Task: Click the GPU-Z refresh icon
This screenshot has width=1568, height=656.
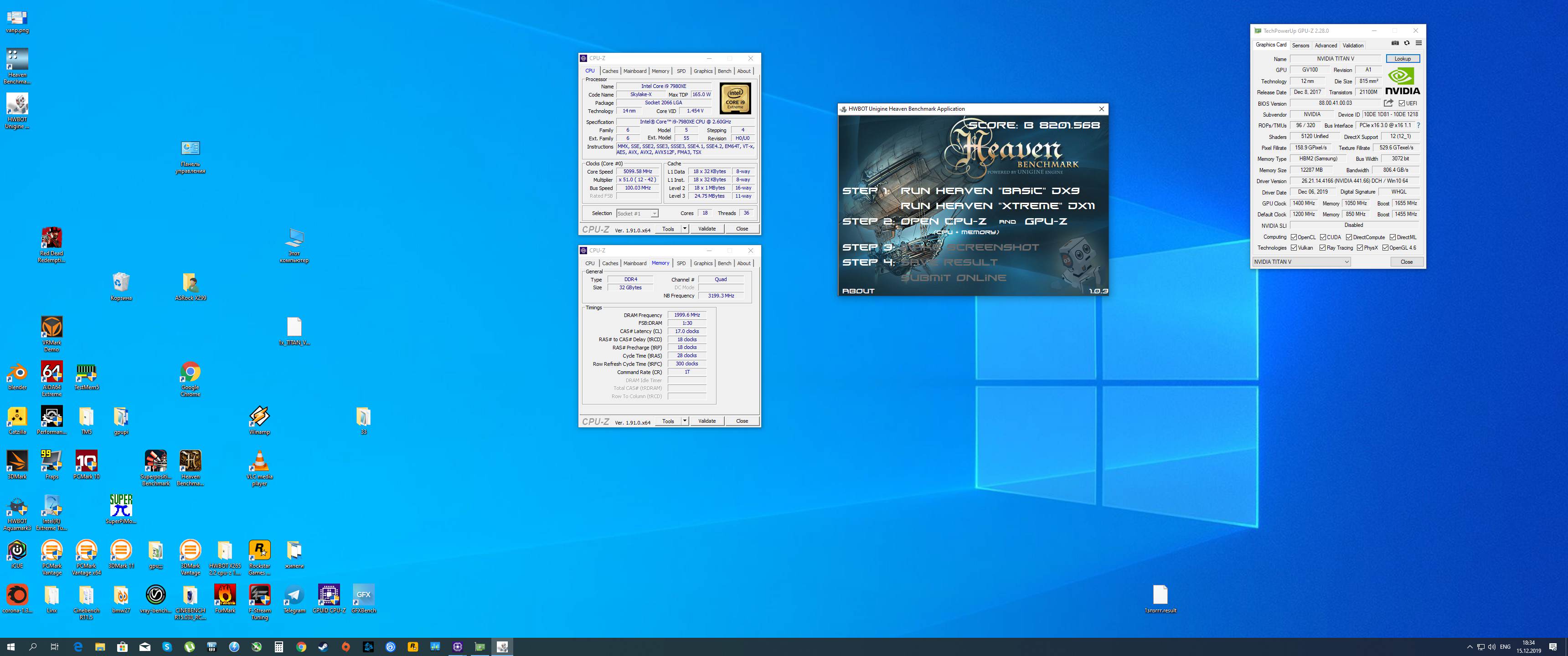Action: pos(1407,43)
